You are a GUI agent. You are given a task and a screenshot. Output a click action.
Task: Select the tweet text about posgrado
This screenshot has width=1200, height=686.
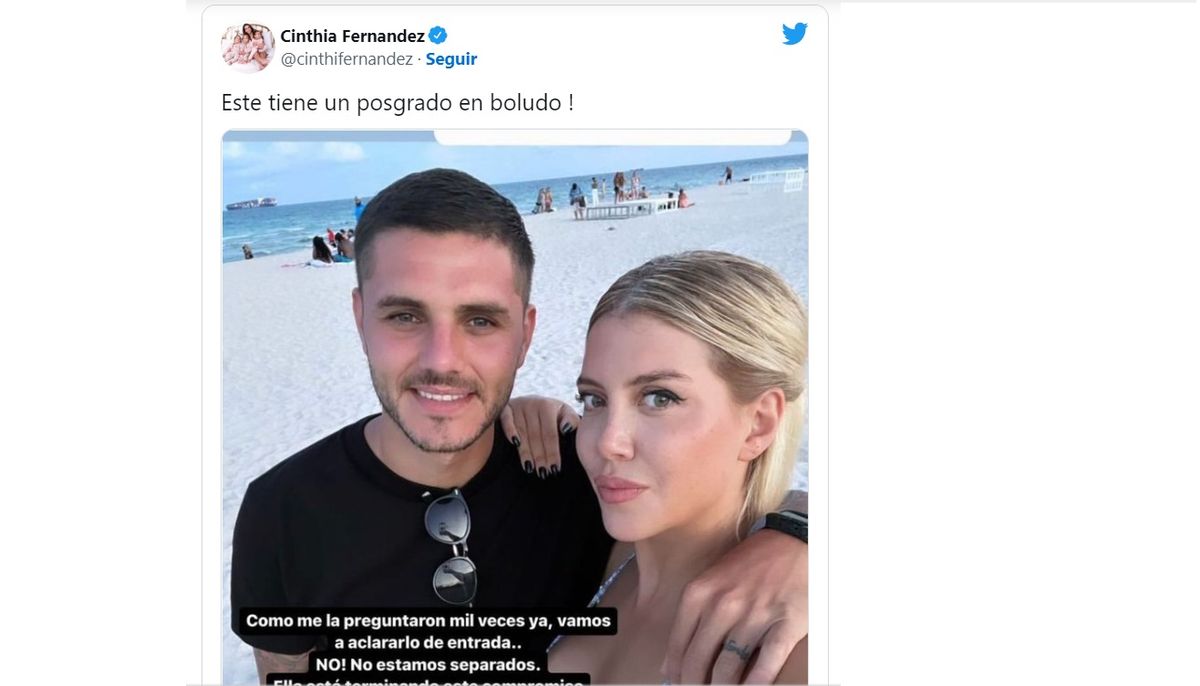coord(397,102)
